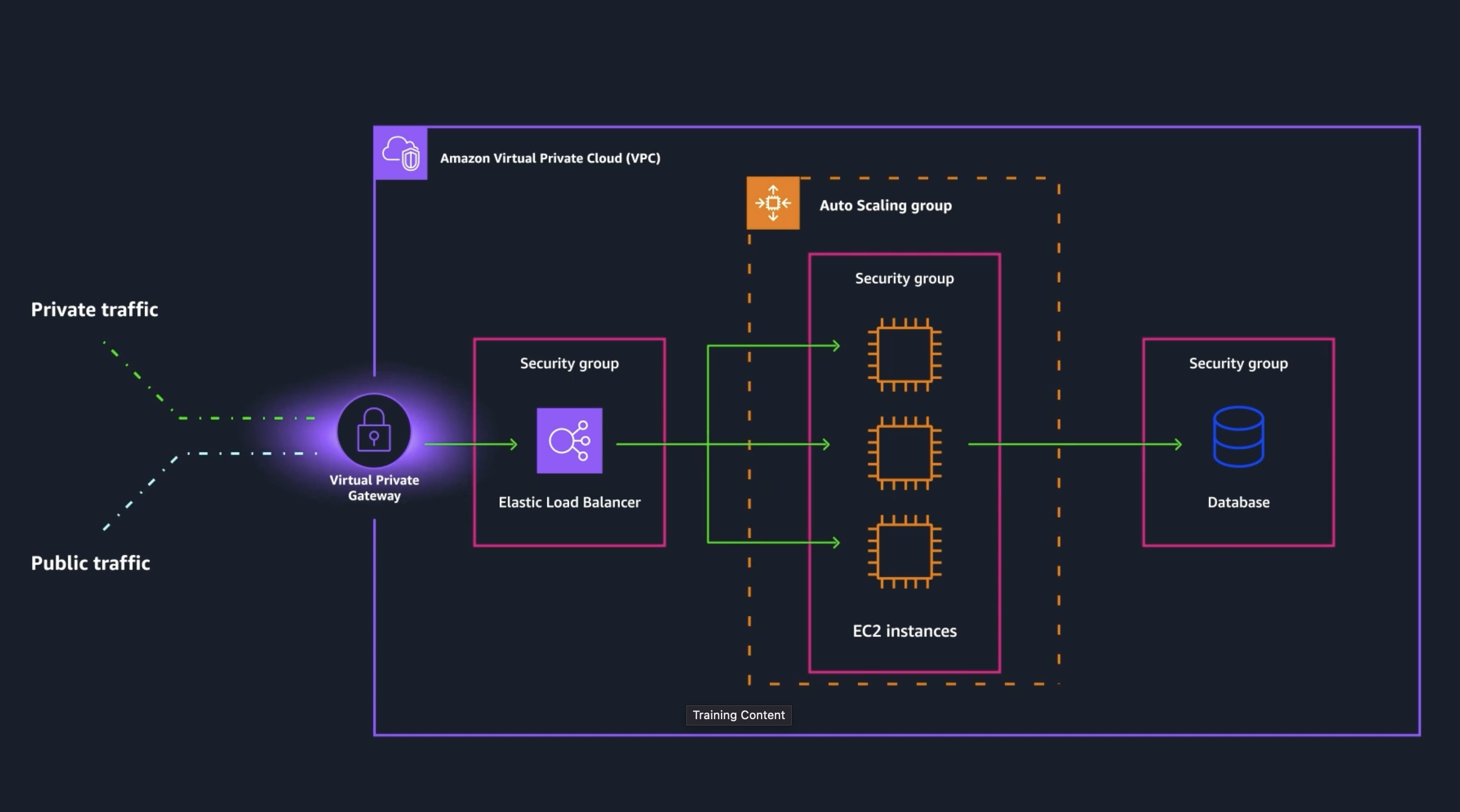Click the Amazon Virtual Private Cloud (VPC) label
1460x812 pixels.
(550, 158)
